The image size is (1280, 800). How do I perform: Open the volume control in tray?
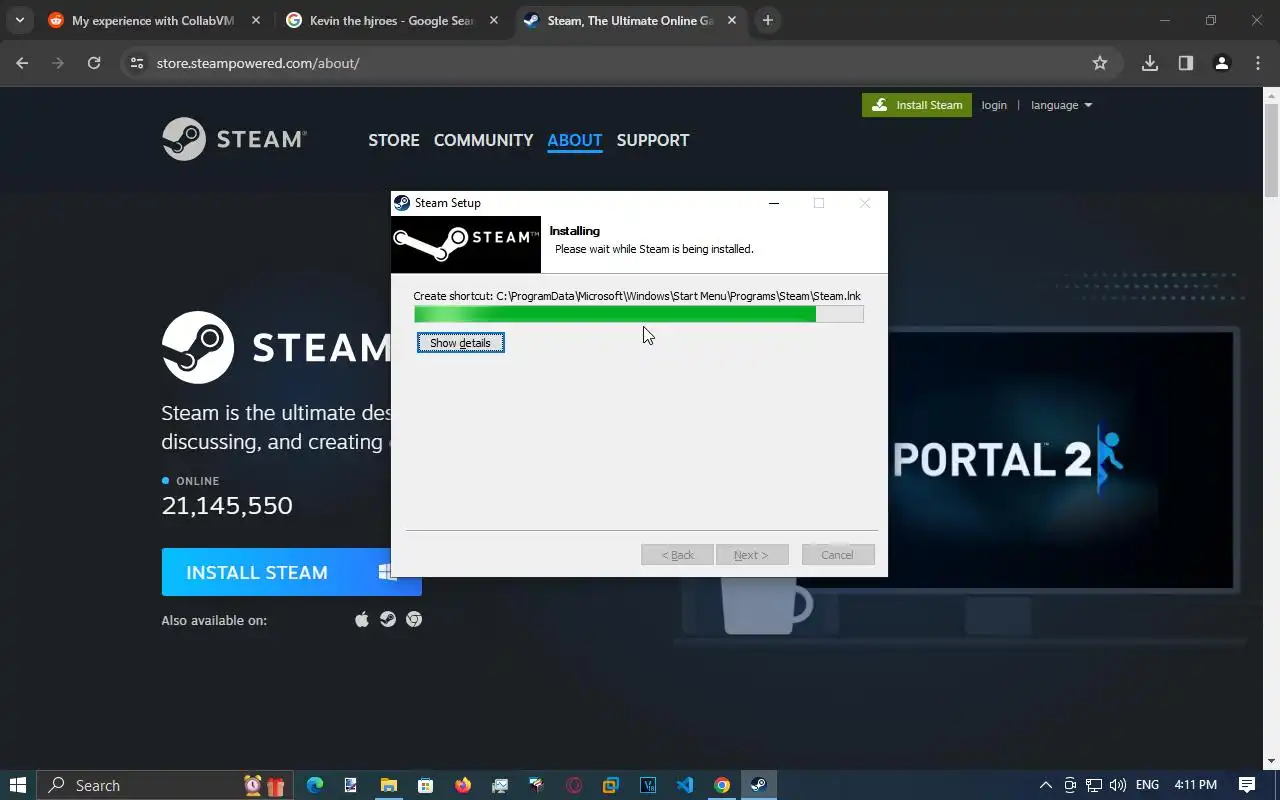click(x=1118, y=785)
